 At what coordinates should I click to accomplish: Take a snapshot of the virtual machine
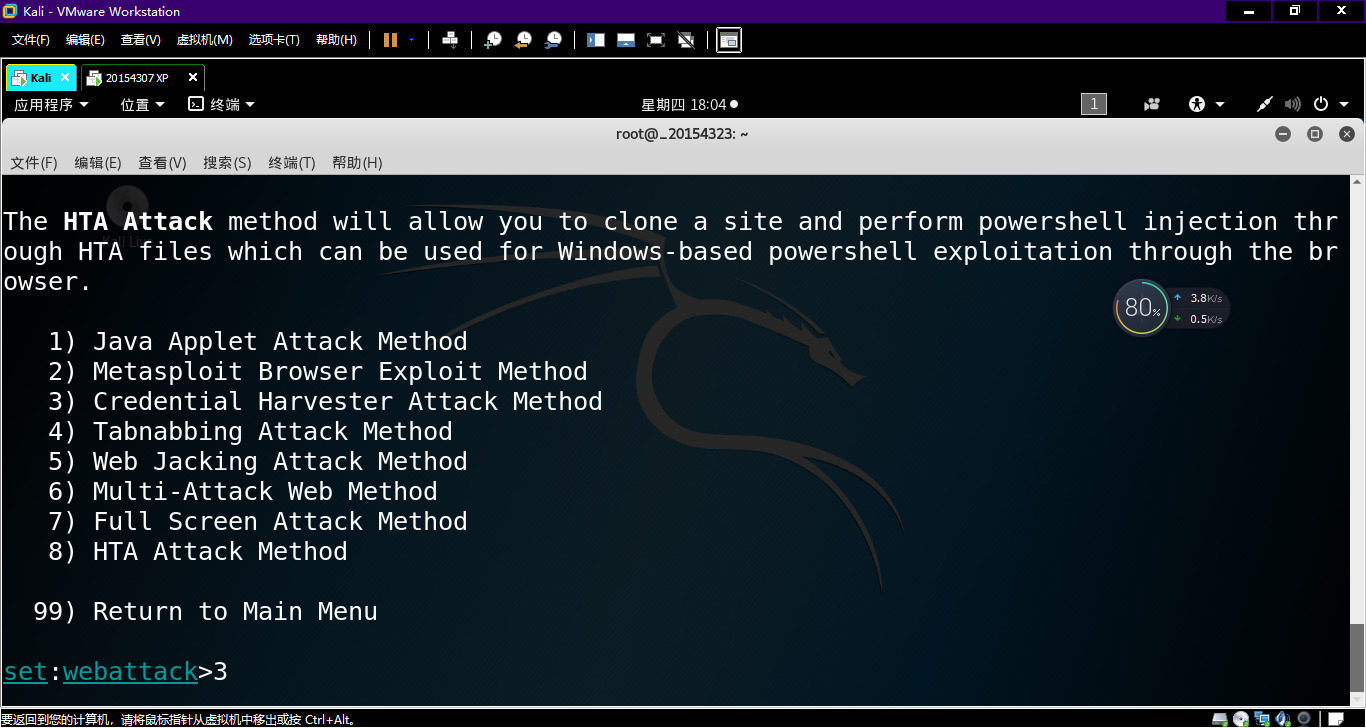point(493,40)
